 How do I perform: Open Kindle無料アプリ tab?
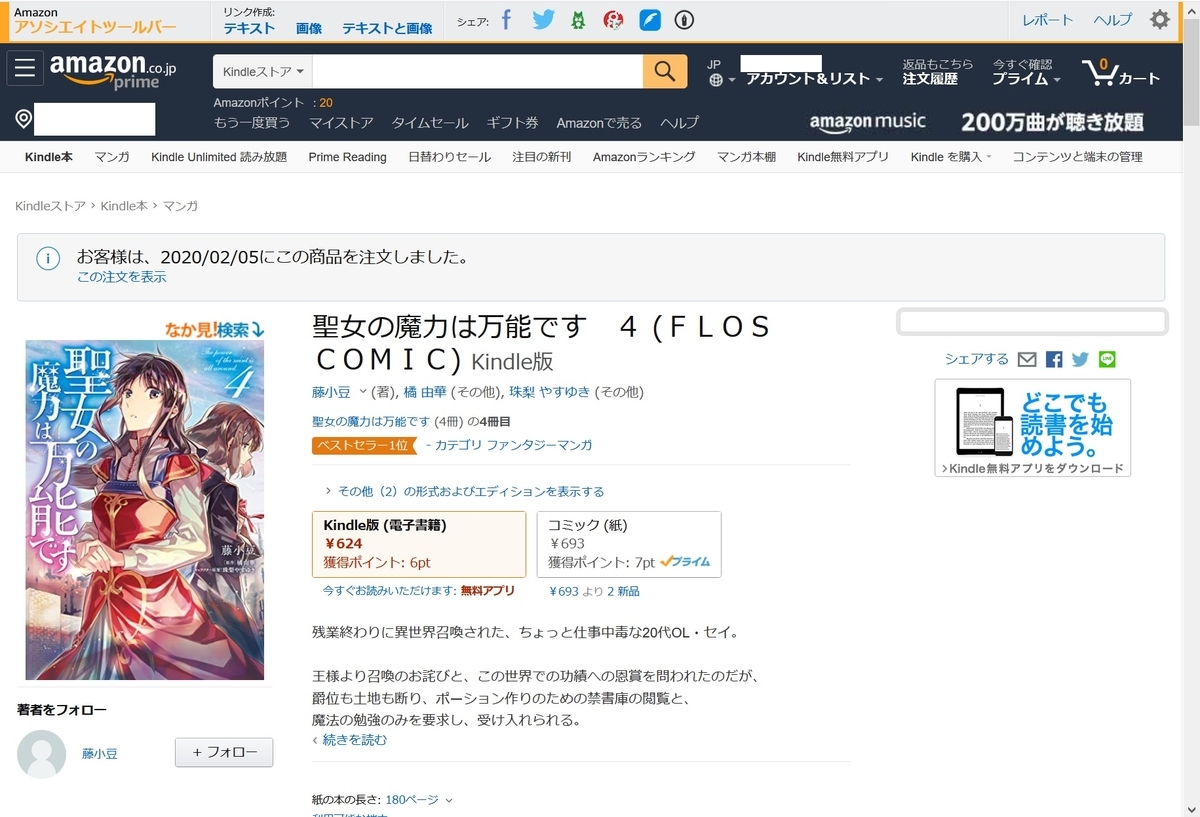click(843, 157)
